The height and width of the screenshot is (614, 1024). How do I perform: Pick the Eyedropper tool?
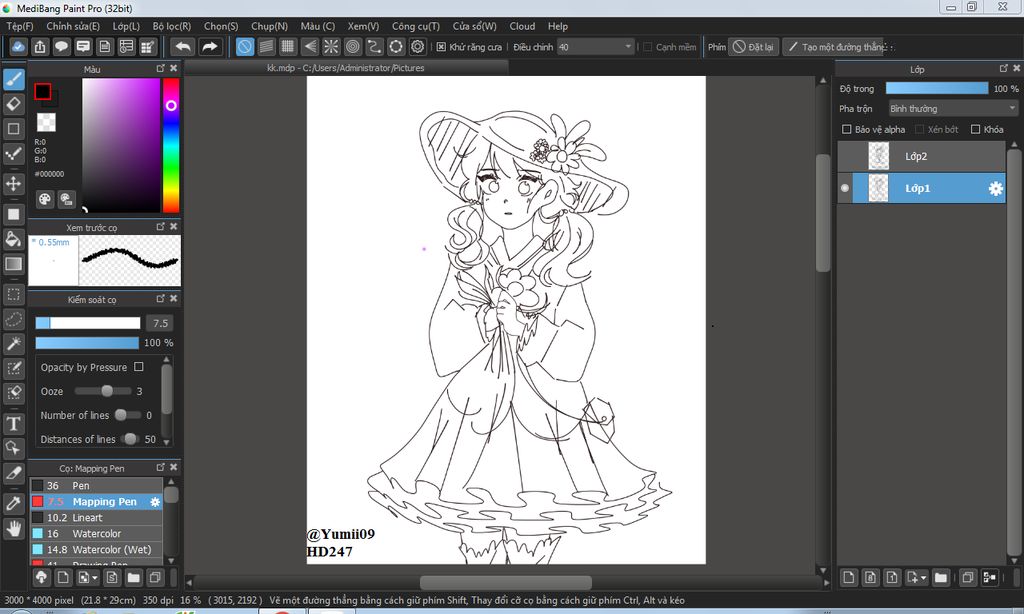pos(14,504)
